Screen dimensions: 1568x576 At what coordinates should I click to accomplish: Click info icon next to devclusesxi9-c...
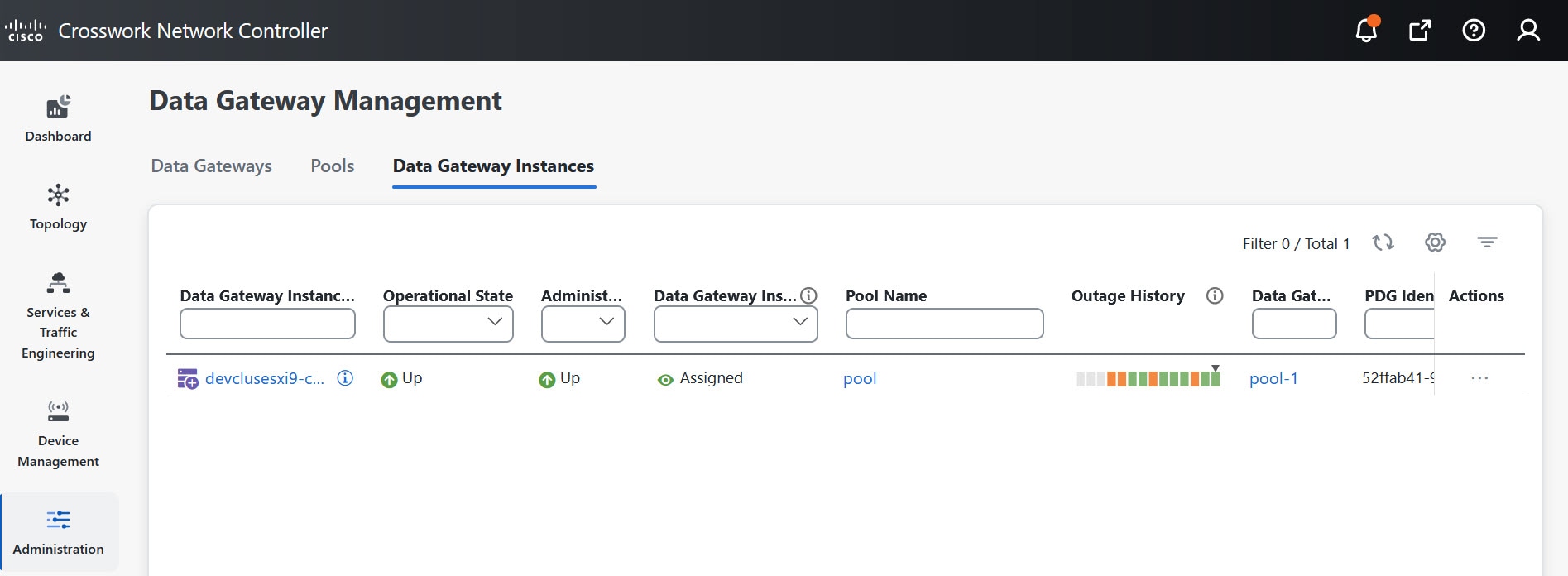[x=345, y=377]
